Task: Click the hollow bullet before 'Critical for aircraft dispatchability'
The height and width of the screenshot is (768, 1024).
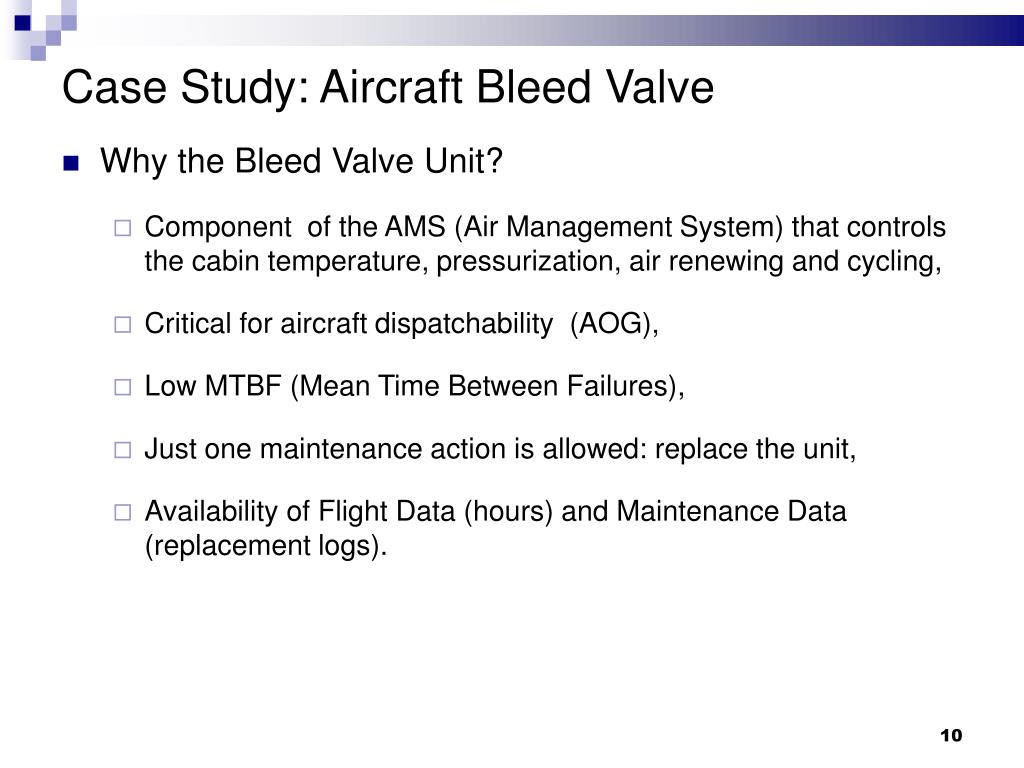Action: (123, 325)
